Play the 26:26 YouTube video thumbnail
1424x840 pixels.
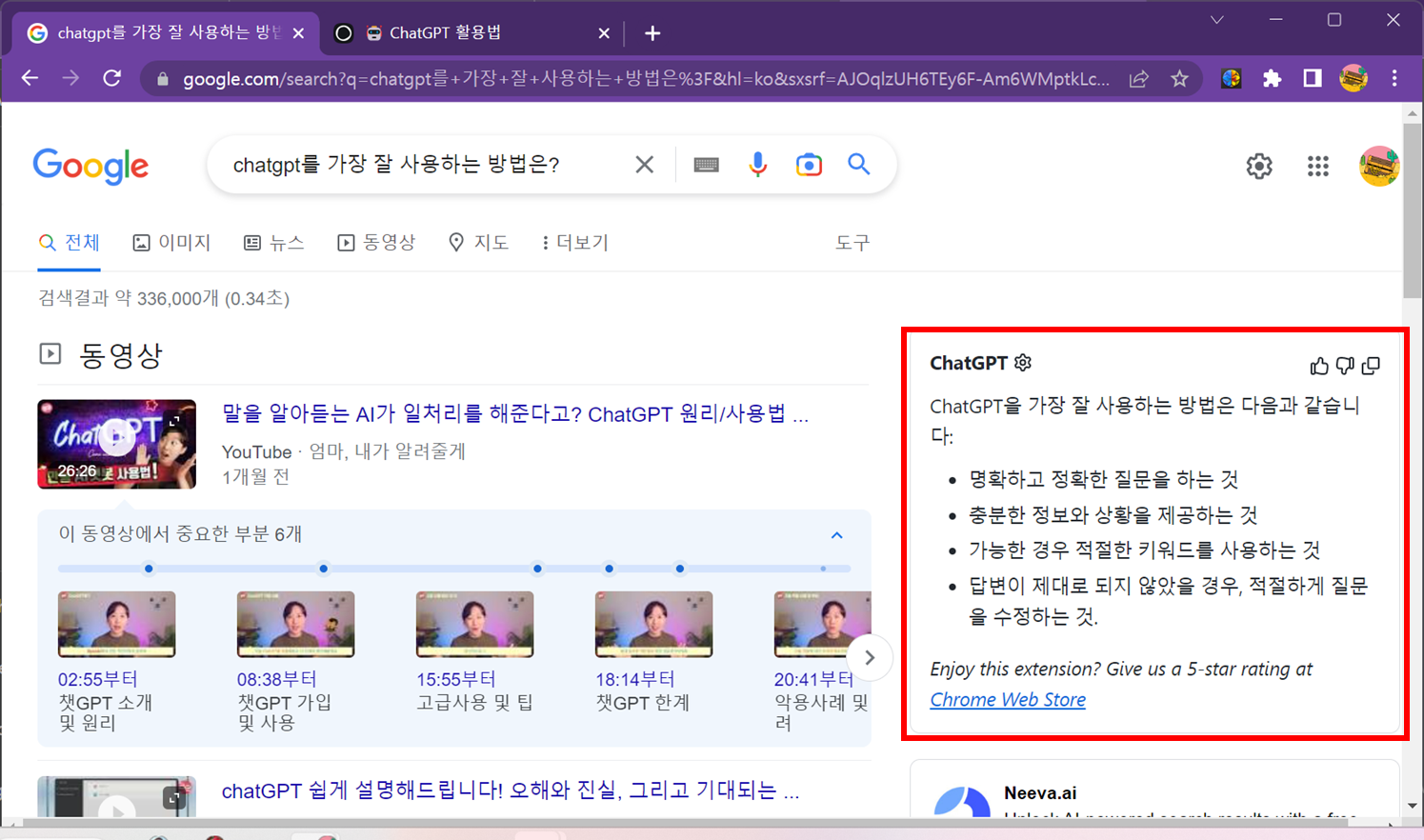[116, 444]
